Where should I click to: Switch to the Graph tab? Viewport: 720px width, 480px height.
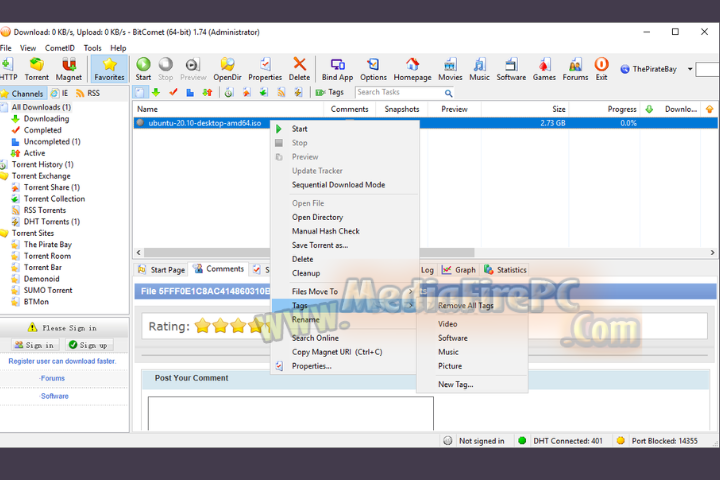pyautogui.click(x=458, y=270)
